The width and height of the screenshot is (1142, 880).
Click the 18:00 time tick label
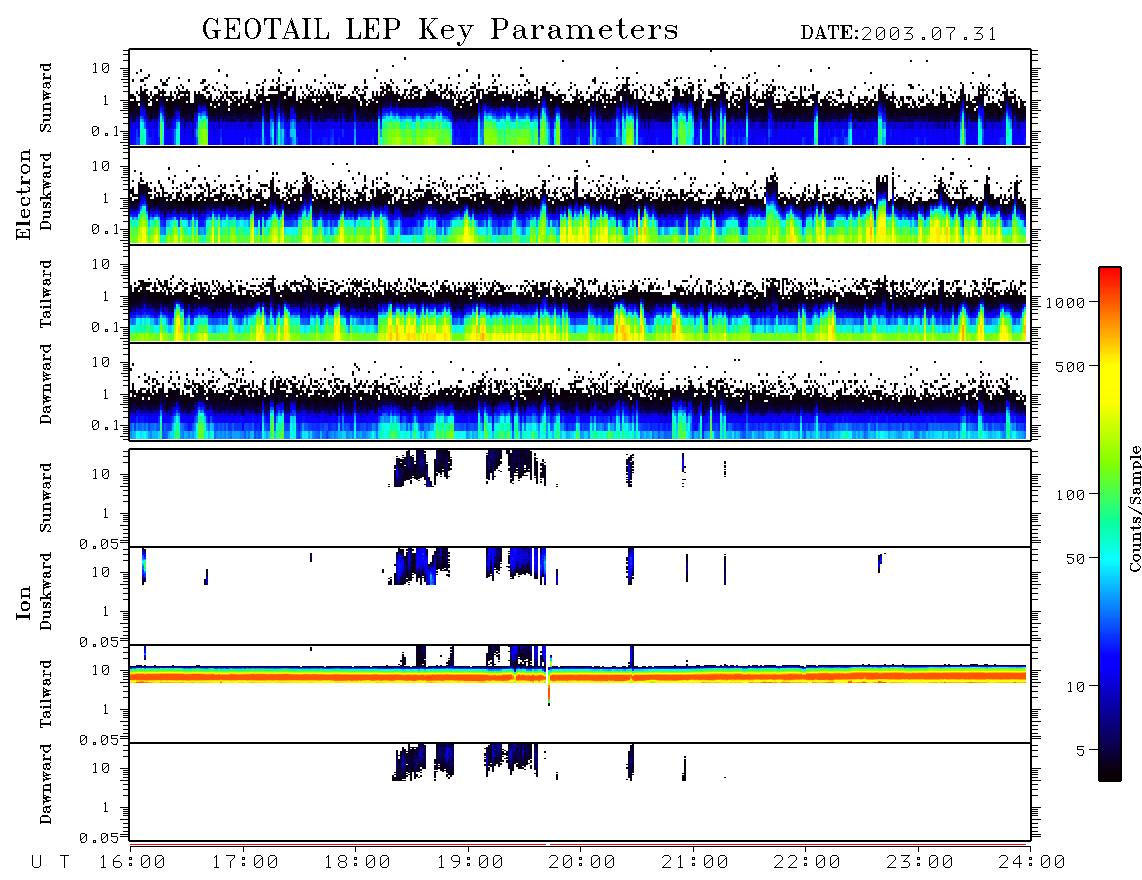pyautogui.click(x=357, y=862)
